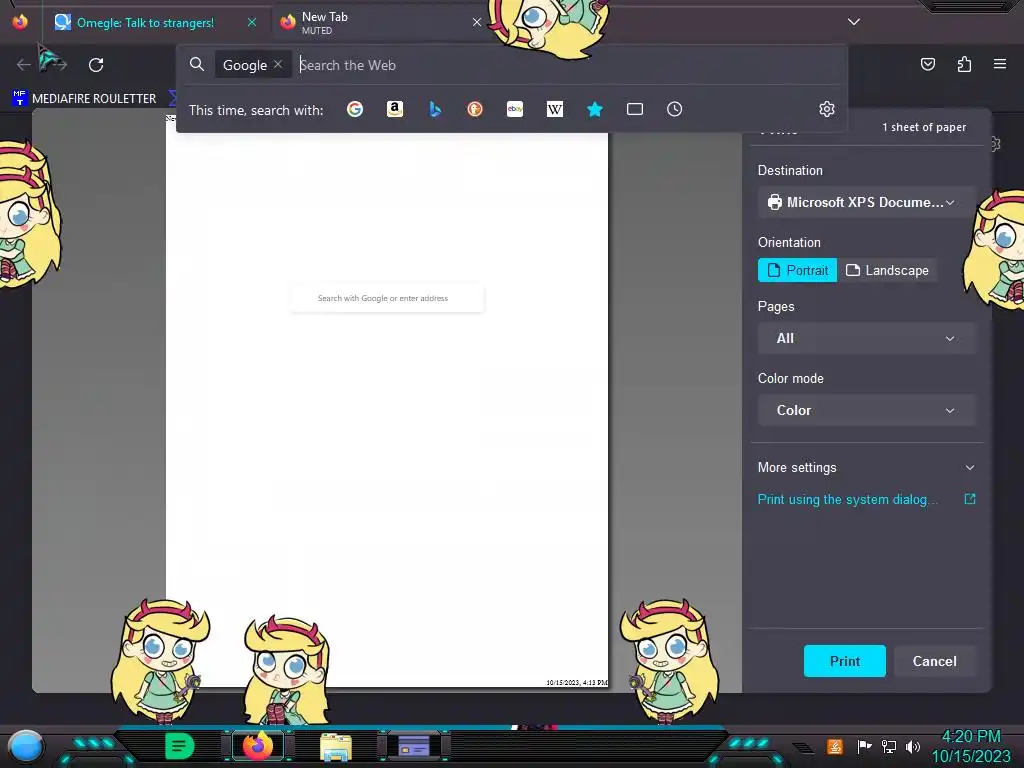The height and width of the screenshot is (768, 1024).
Task: Open search settings gear icon
Action: (827, 109)
